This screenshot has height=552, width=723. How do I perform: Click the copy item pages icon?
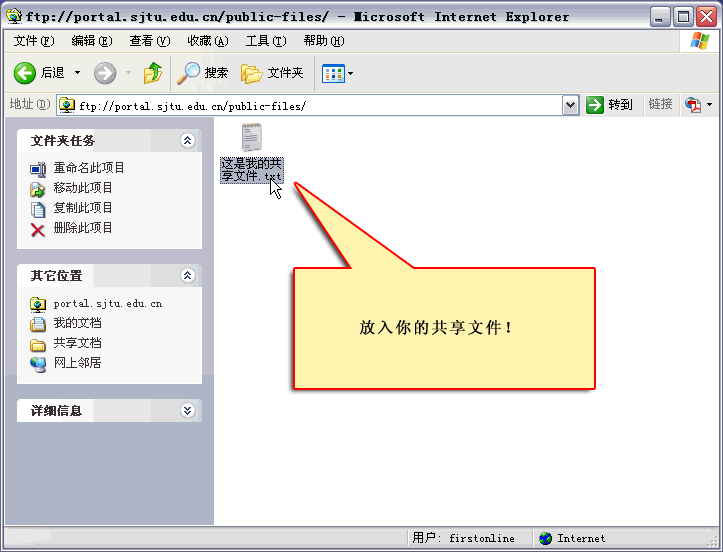click(x=38, y=209)
